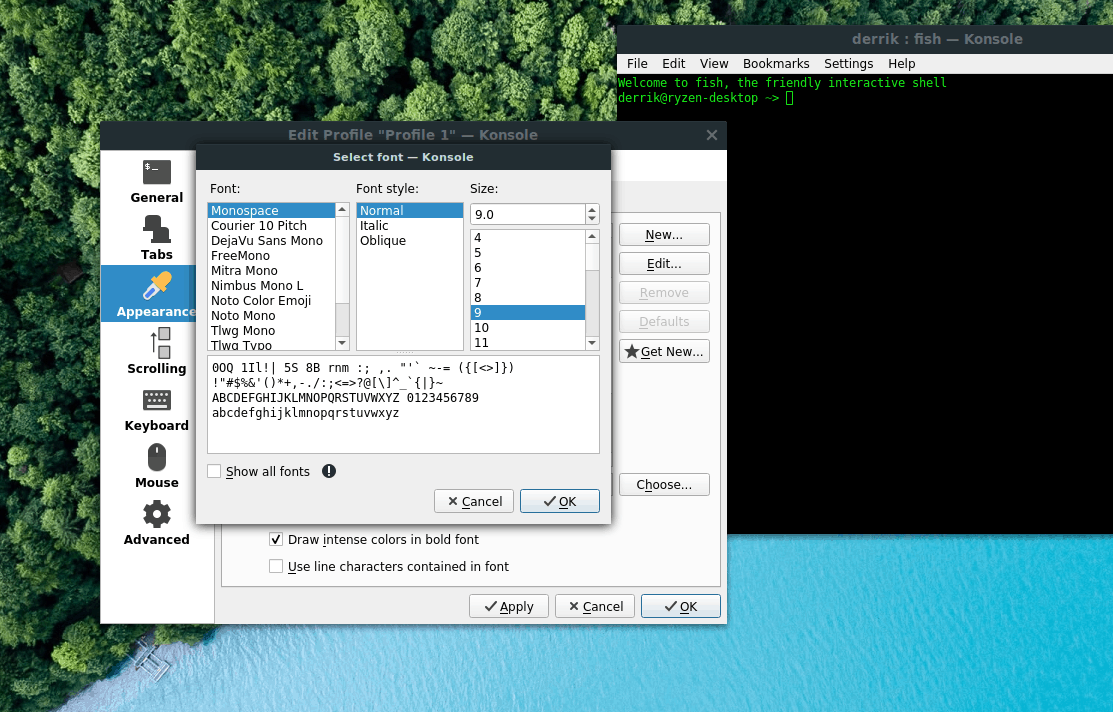Select Monospace font in the list
Viewport: 1113px width, 712px height.
tap(271, 210)
